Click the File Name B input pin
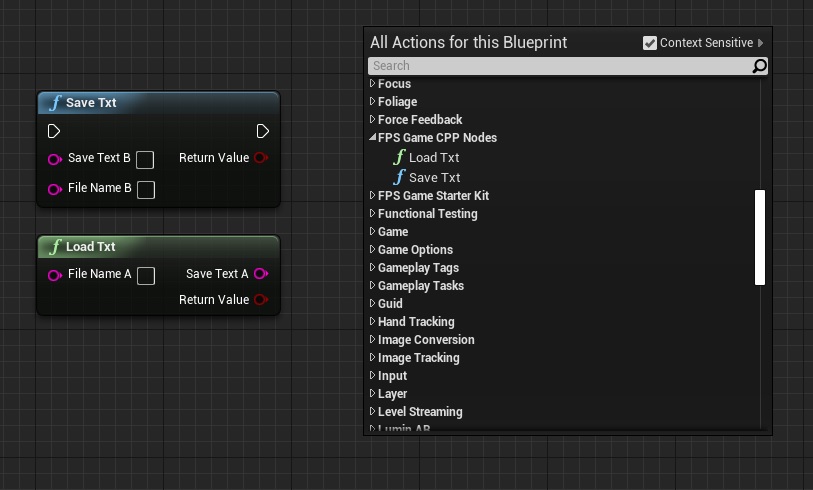This screenshot has width=813, height=490. [54, 190]
